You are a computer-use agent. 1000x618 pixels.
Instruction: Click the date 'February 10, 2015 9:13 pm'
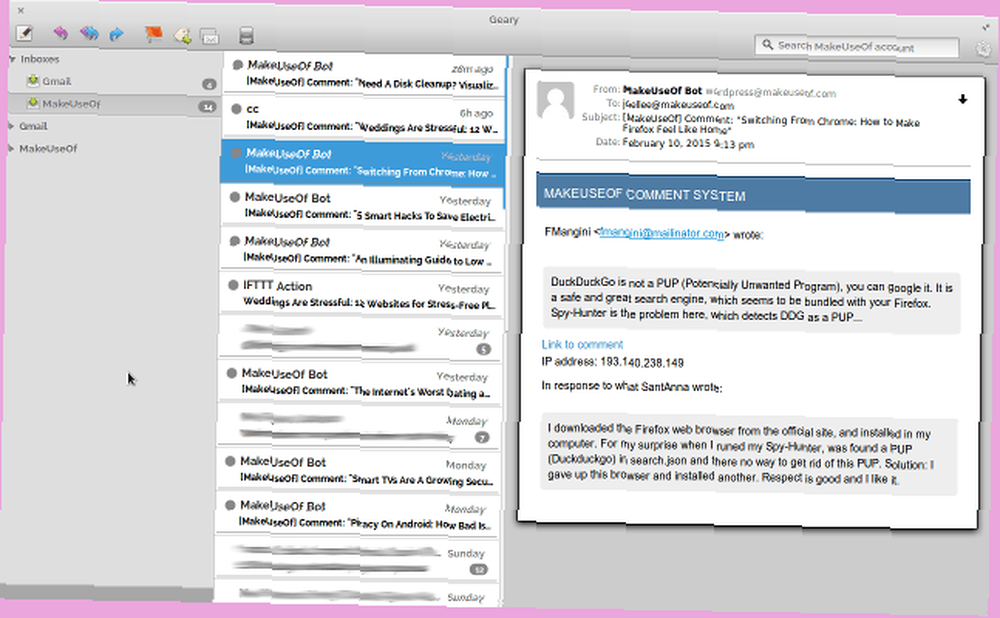[x=688, y=143]
